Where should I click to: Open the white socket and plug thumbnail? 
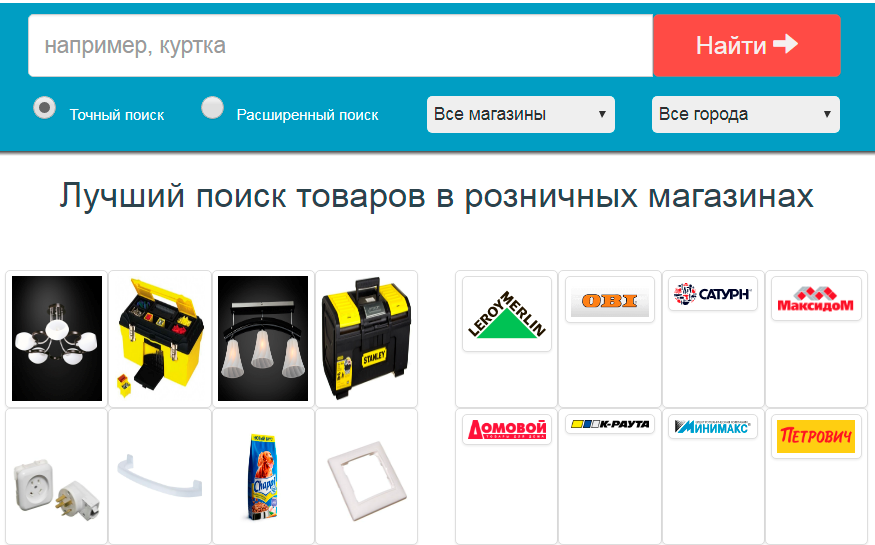click(x=57, y=487)
